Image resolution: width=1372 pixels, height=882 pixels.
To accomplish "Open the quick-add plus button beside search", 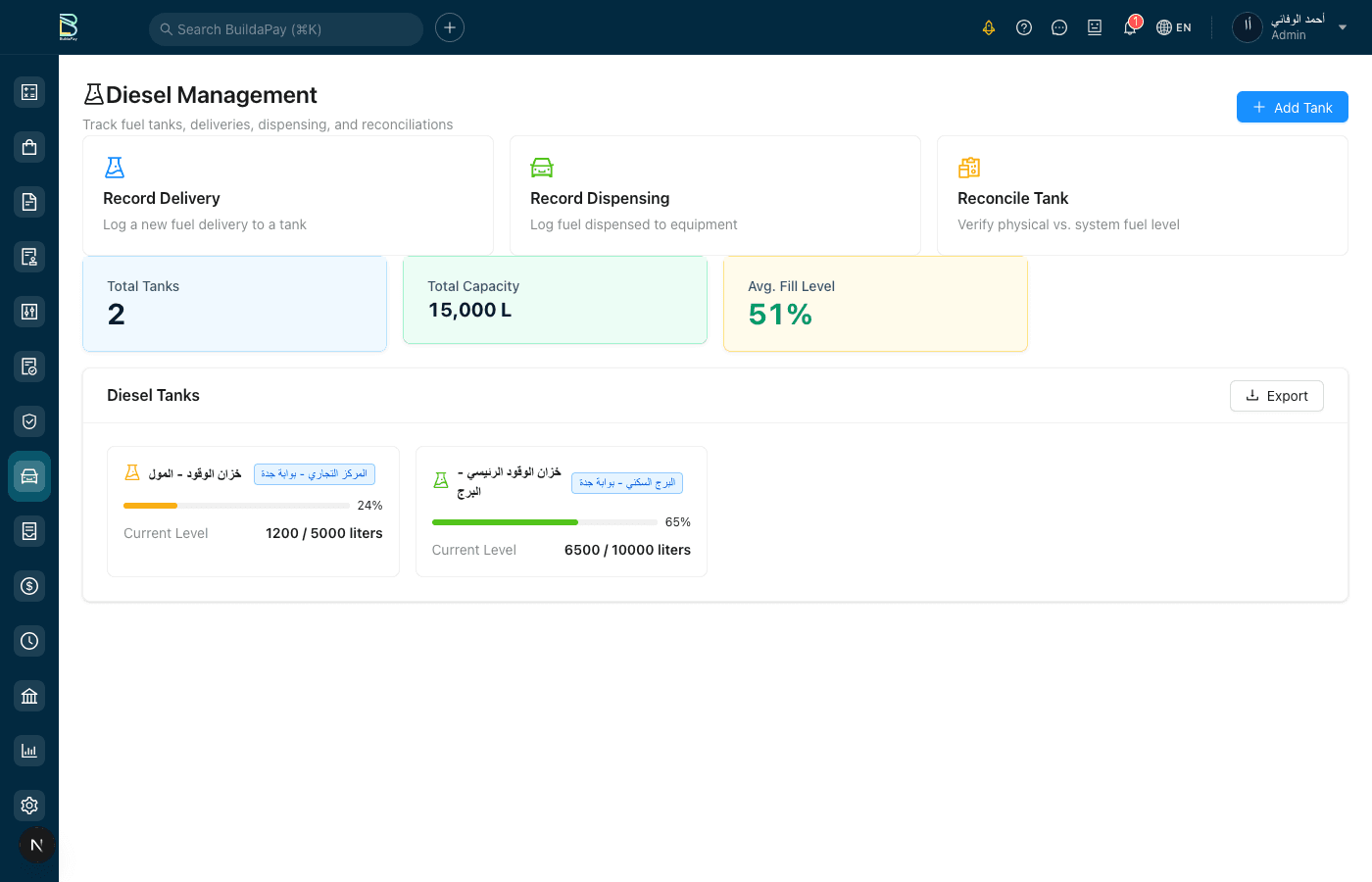I will tap(450, 27).
